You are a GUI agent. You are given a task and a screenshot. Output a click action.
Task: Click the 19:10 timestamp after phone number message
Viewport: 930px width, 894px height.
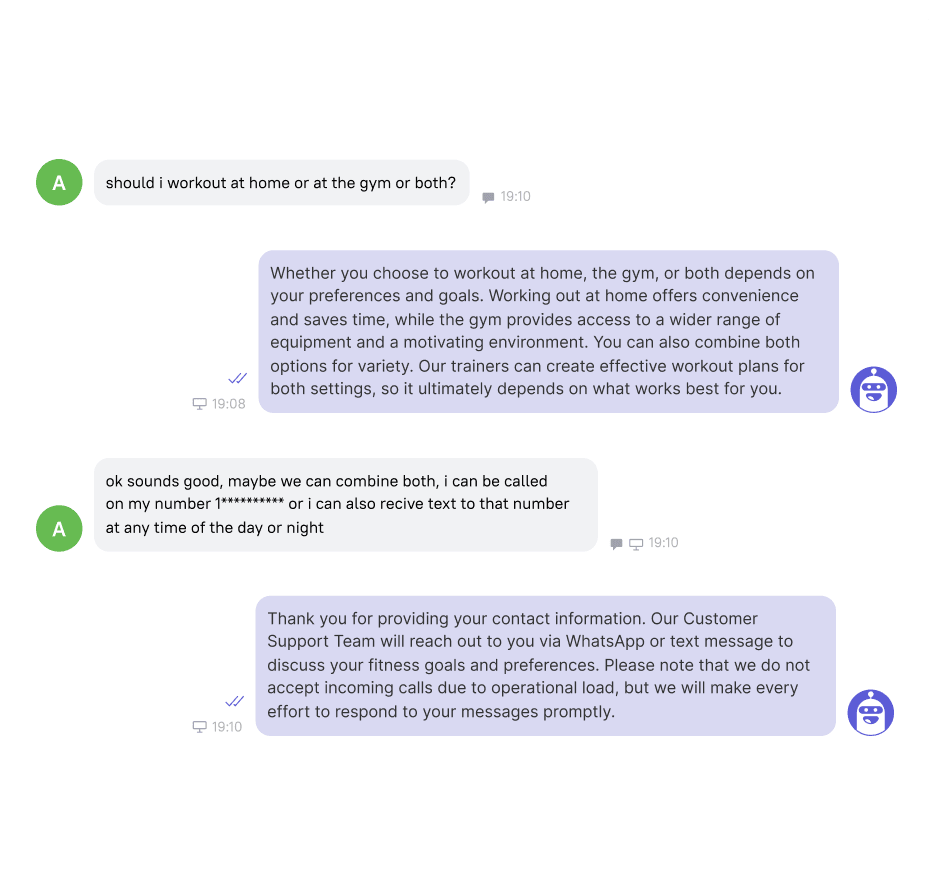[x=663, y=543]
